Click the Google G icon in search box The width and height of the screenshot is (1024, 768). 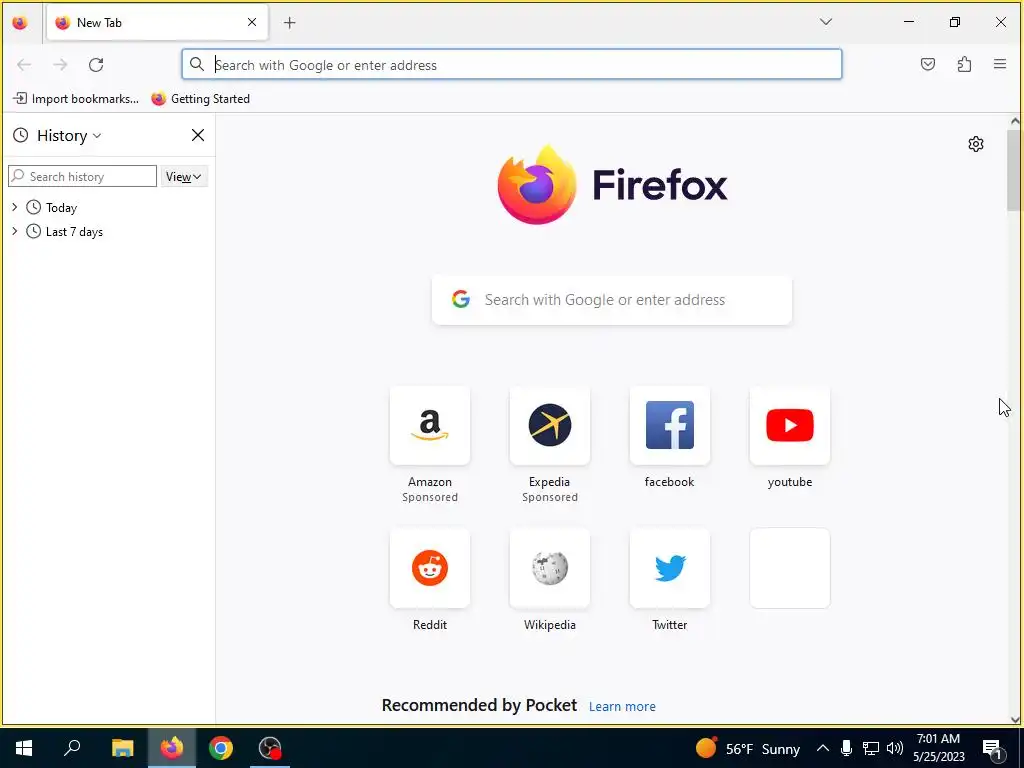(461, 299)
